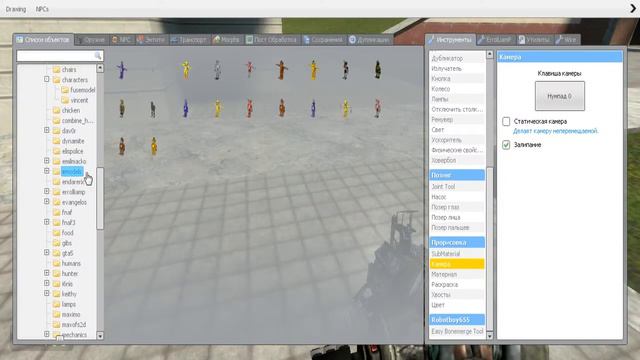Expand the dav0r folder
Image resolution: width=640 pixels, height=360 pixels.
tap(47, 130)
